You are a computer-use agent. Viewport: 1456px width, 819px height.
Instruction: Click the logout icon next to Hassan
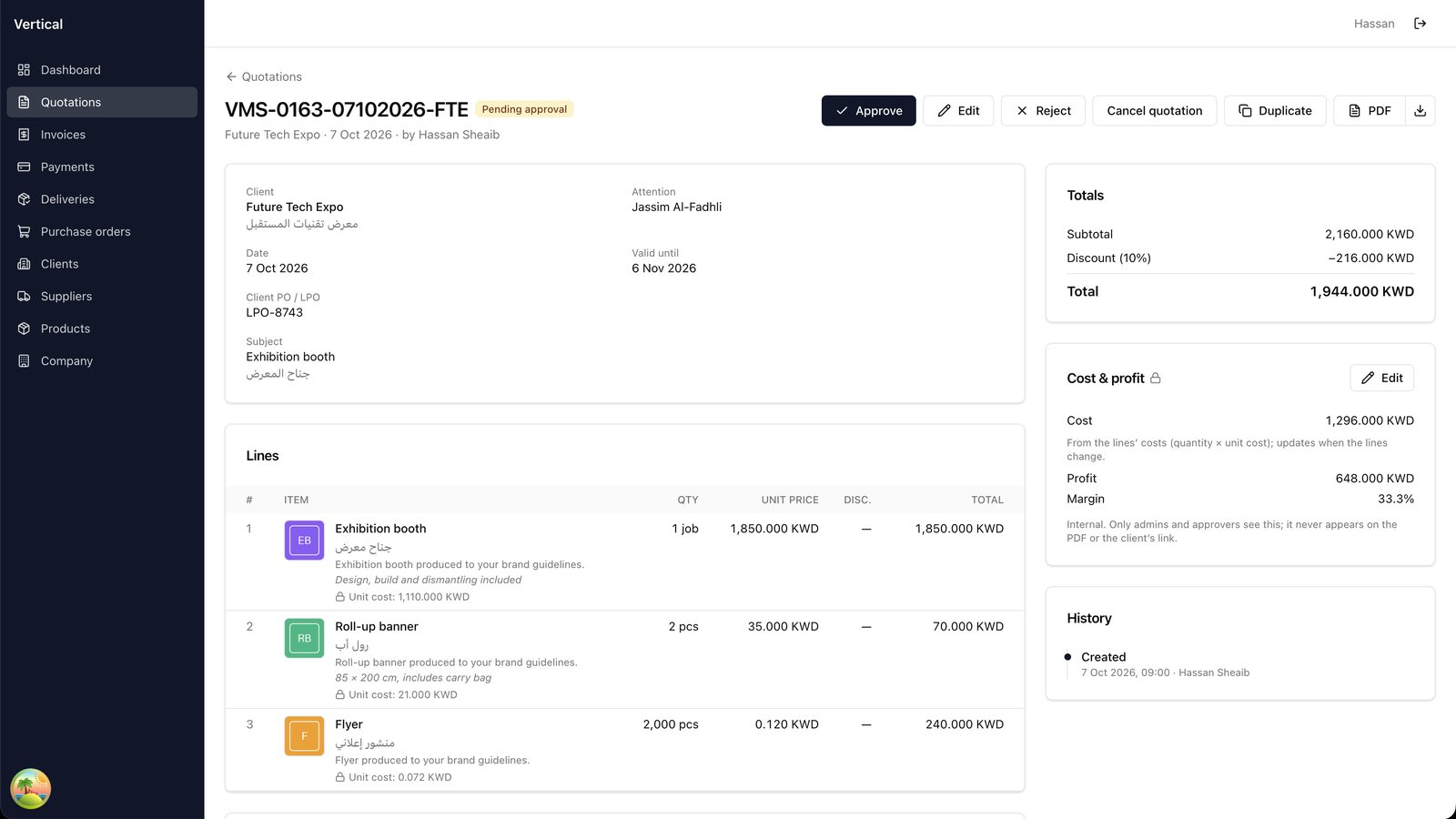click(x=1420, y=24)
